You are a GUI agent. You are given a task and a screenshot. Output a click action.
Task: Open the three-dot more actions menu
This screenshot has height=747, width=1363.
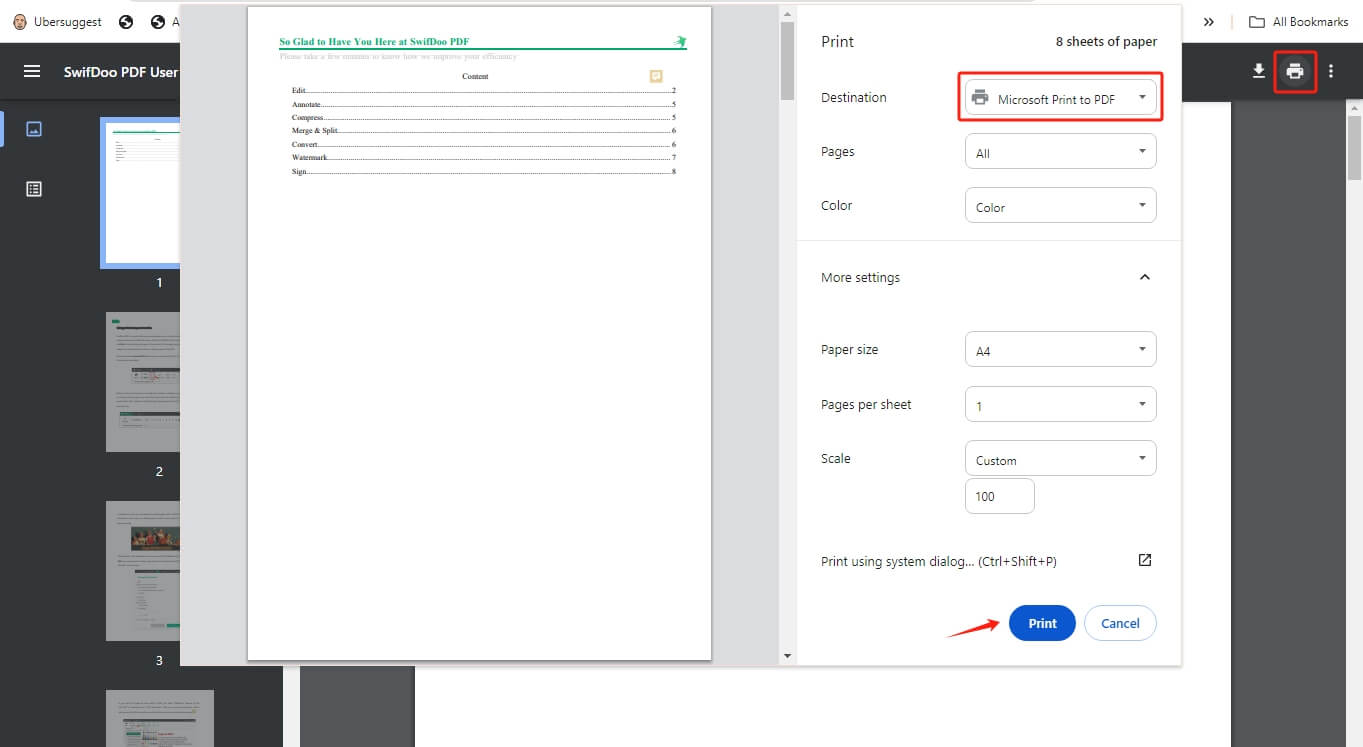click(x=1331, y=72)
